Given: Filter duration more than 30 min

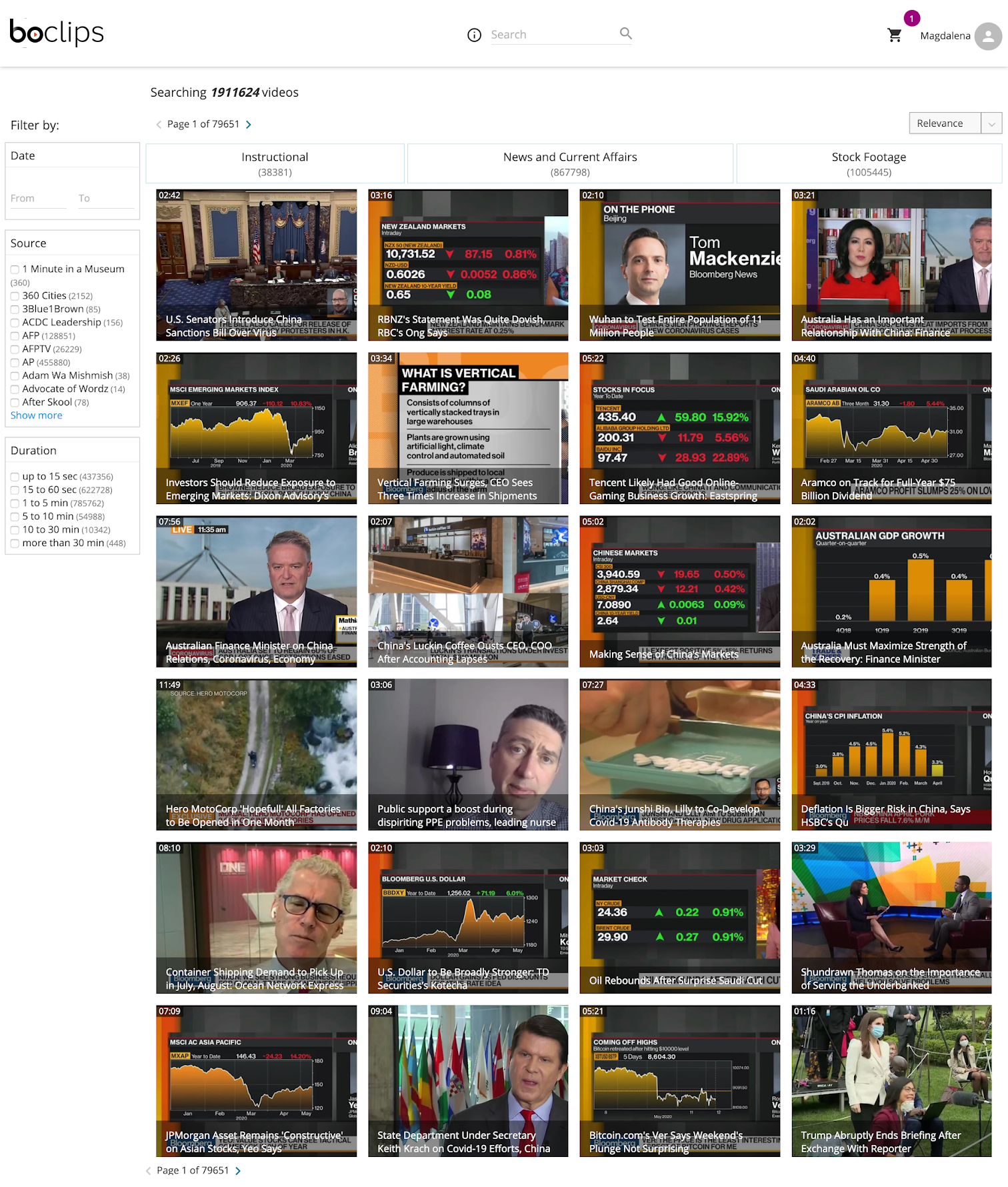Looking at the screenshot, I should coord(15,543).
